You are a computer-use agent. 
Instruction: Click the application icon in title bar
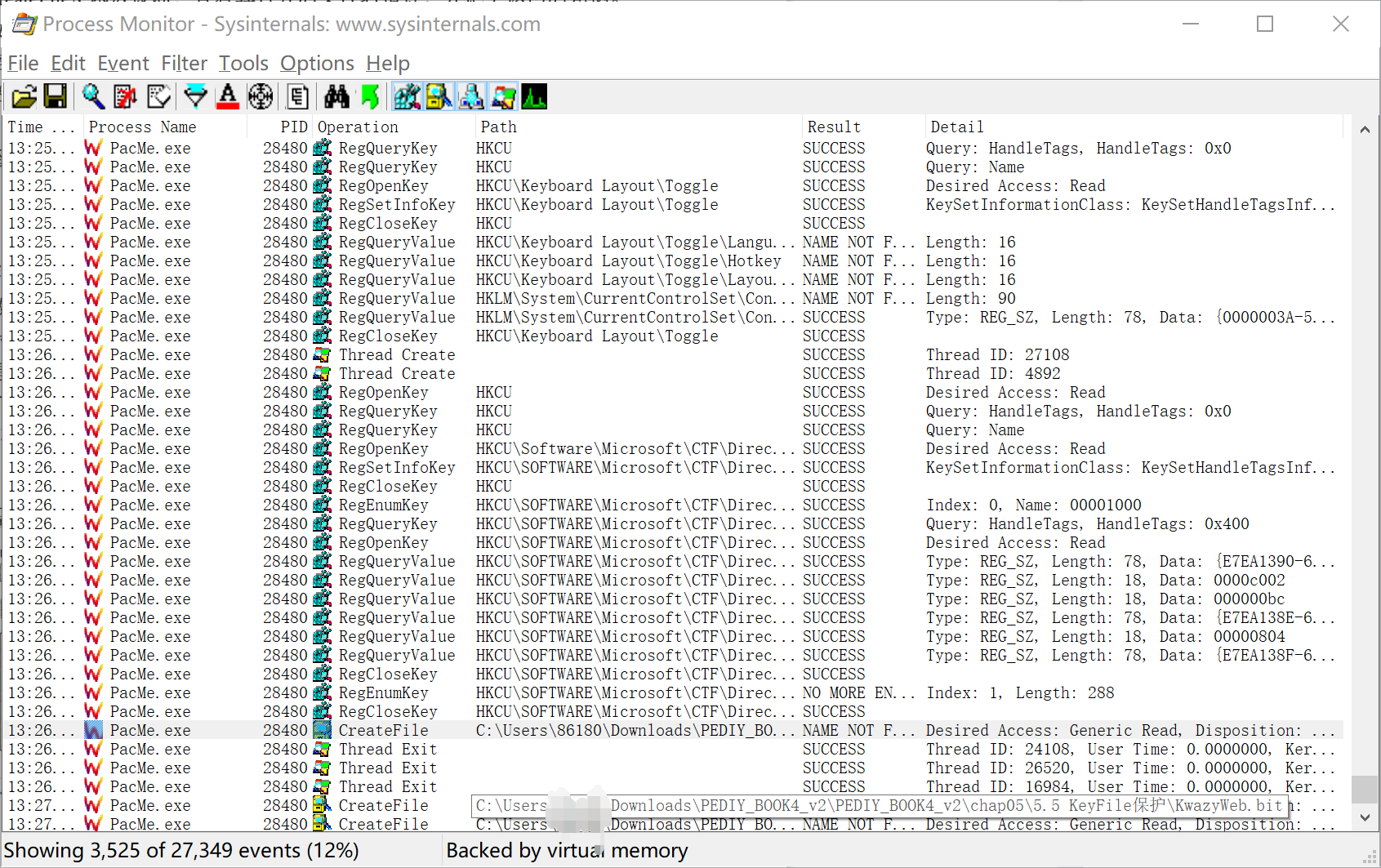[x=25, y=24]
